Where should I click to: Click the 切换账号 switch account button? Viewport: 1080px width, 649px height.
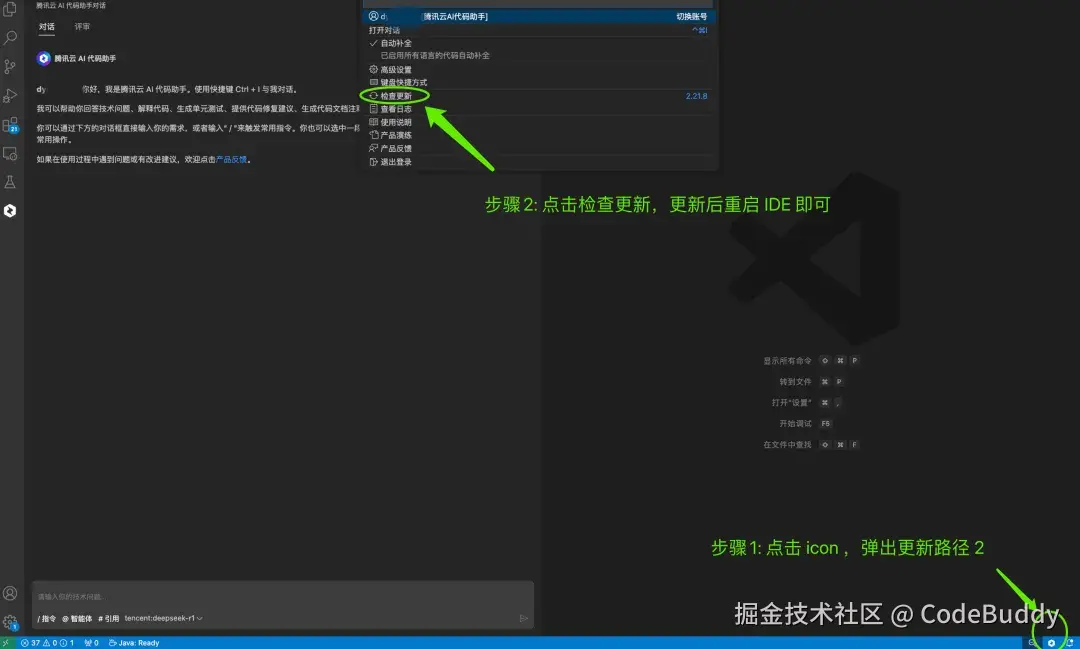click(x=692, y=17)
